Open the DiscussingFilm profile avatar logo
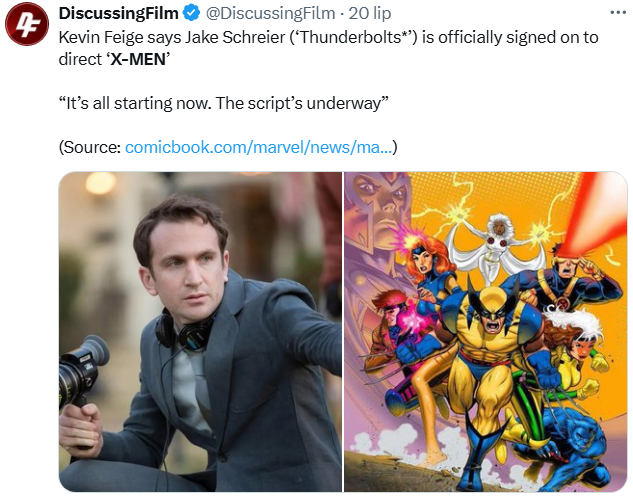This screenshot has height=497, width=633. tap(27, 24)
